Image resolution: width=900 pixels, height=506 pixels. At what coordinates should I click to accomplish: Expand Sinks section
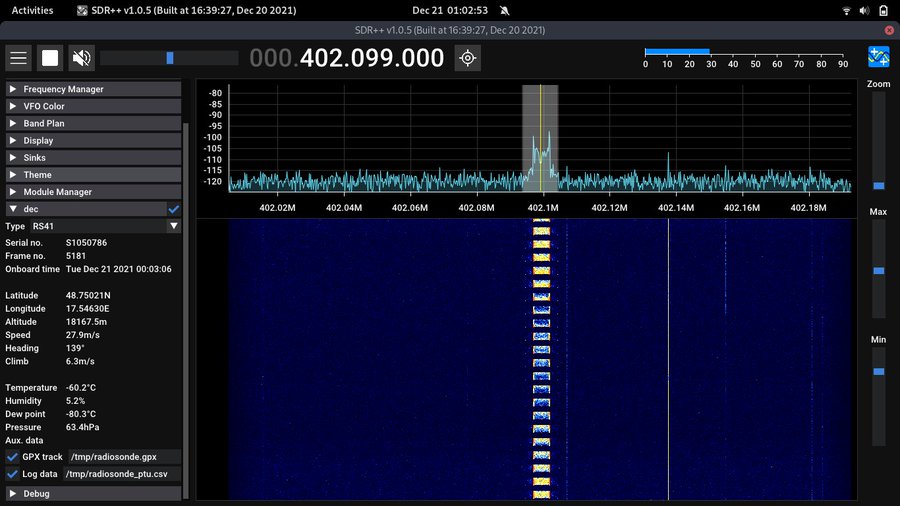(93, 158)
